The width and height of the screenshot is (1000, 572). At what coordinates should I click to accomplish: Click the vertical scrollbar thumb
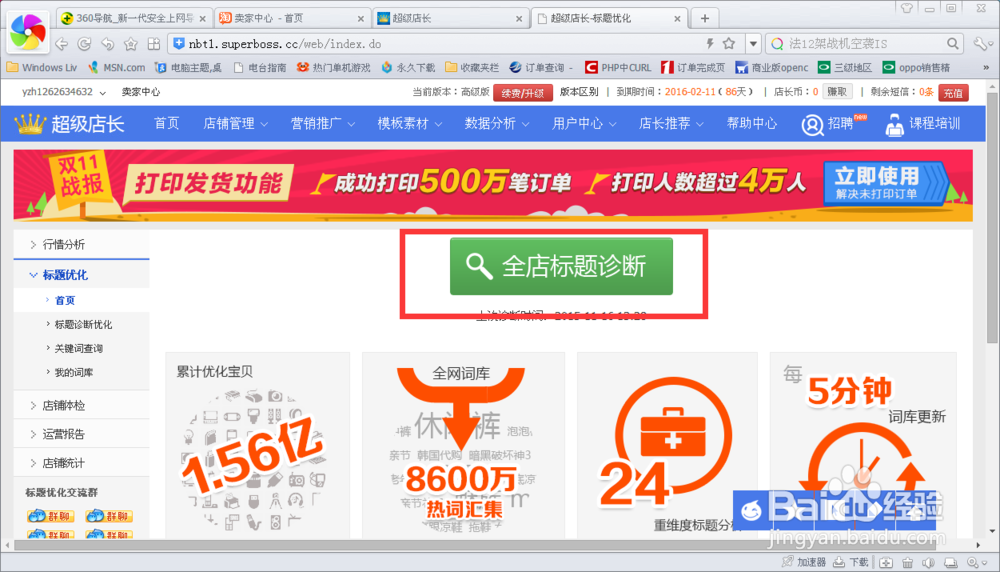click(x=992, y=217)
